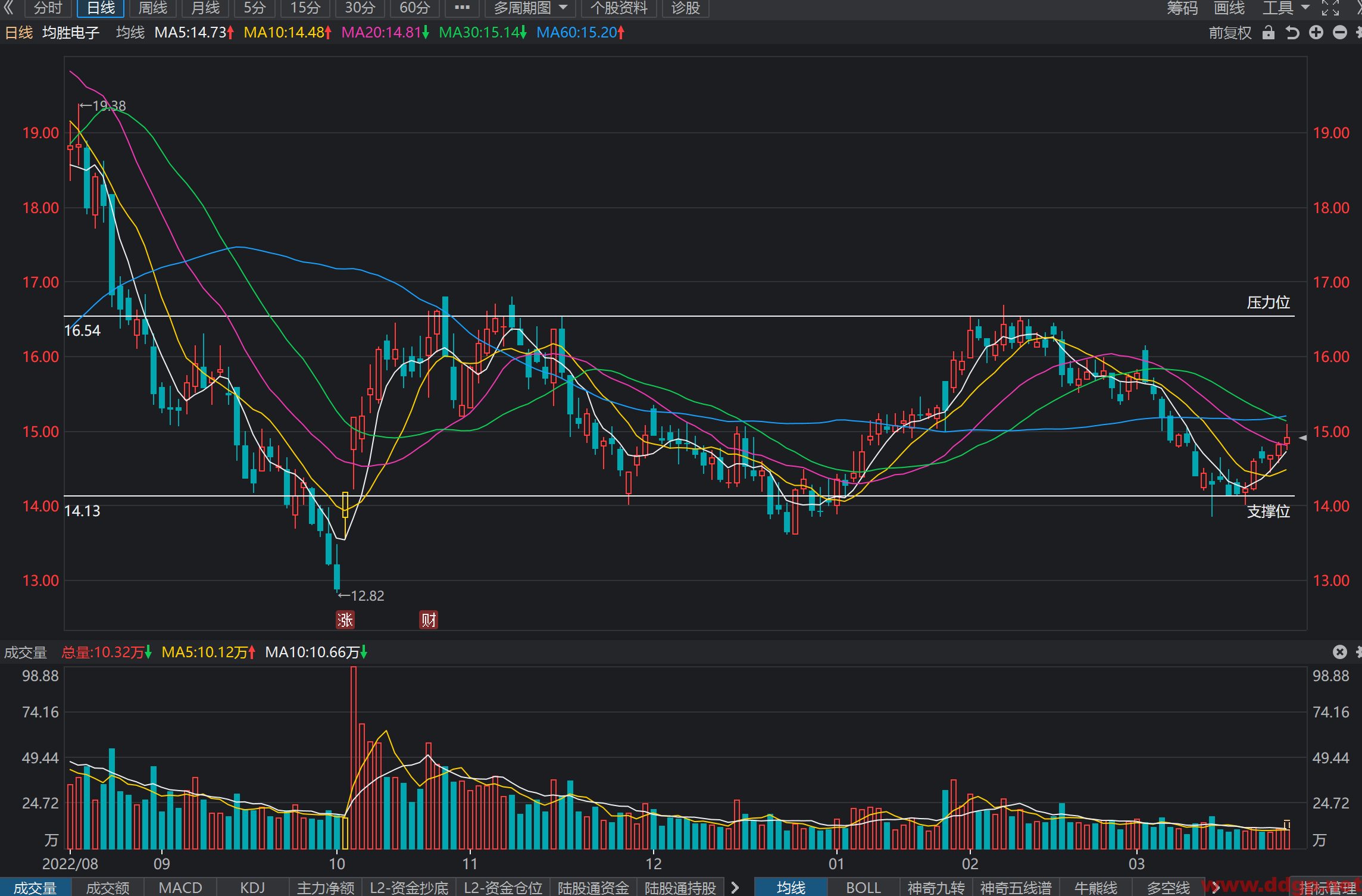Screen dimensions: 1362x896
Task: Click the 涨 event marker on the chart
Action: 345,620
